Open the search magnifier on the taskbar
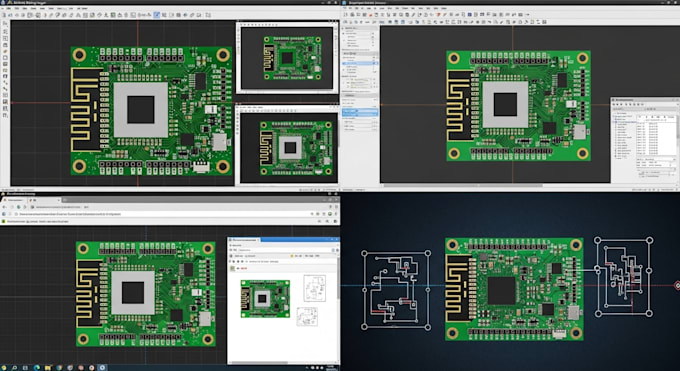Screen dimensions: 680x371 (x=14, y=368)
